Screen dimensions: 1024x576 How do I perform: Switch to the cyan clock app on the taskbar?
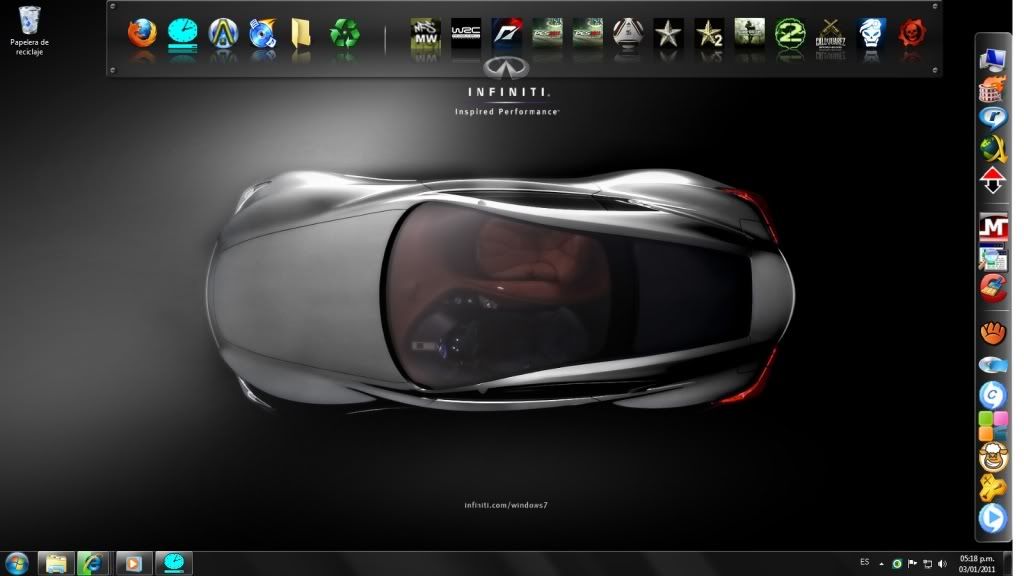click(x=174, y=563)
